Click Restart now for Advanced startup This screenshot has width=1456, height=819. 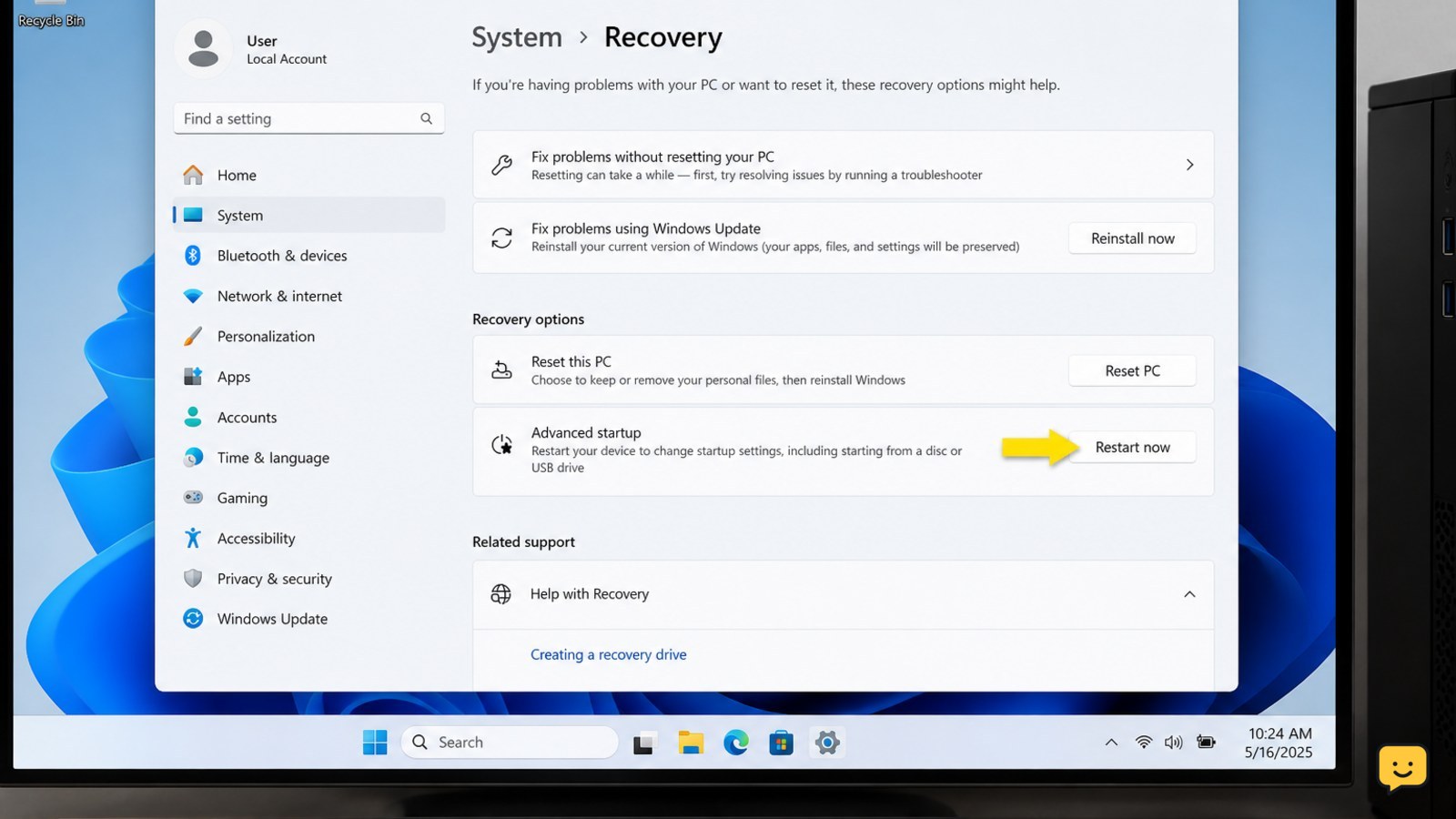pyautogui.click(x=1132, y=447)
